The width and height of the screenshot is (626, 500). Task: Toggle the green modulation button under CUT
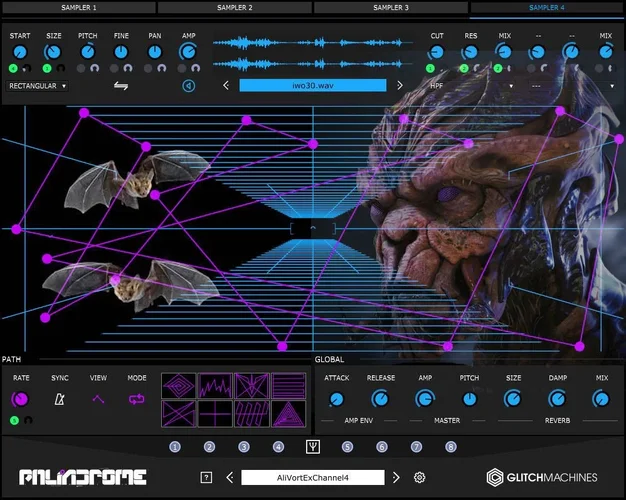(x=430, y=68)
